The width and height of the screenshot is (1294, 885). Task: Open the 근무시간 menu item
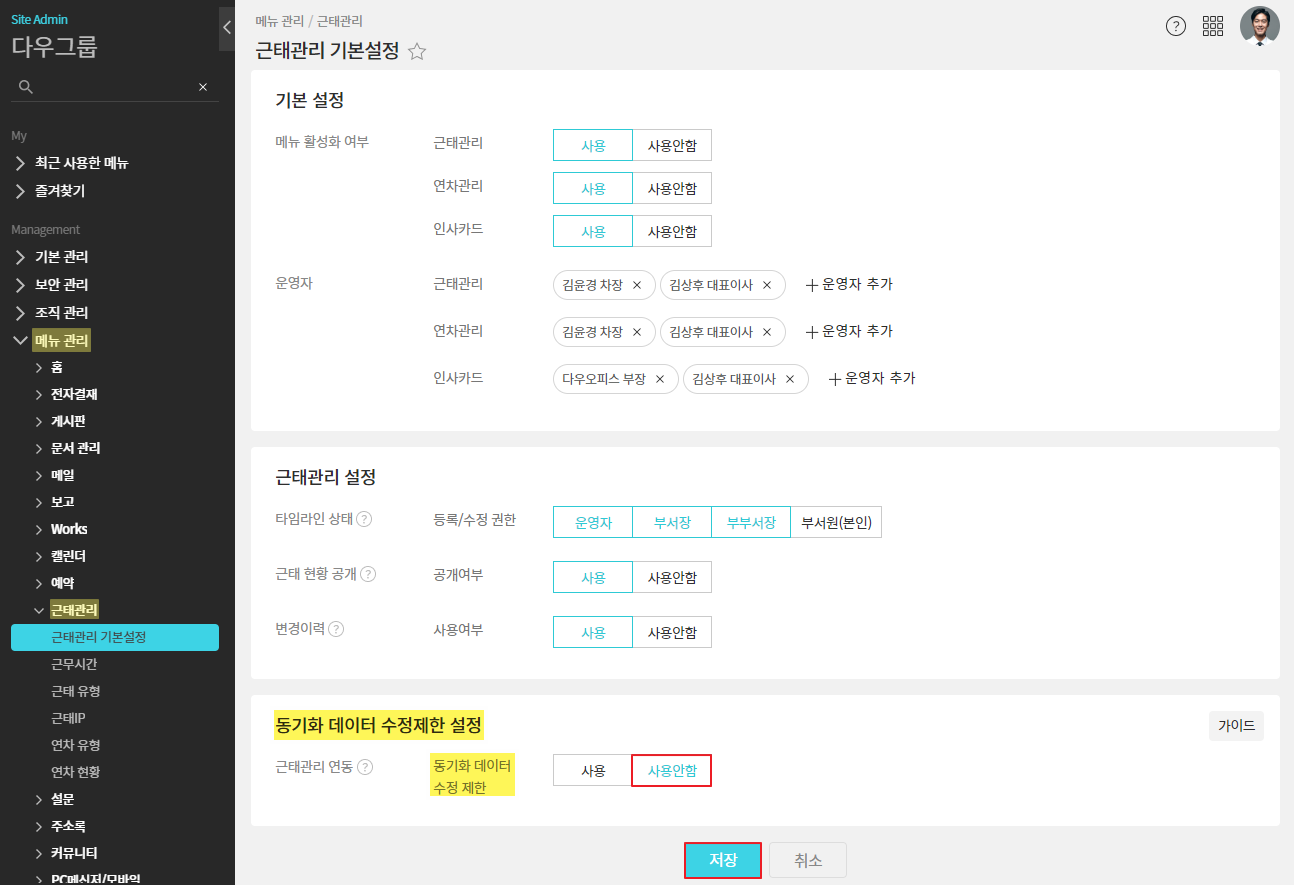tap(74, 664)
